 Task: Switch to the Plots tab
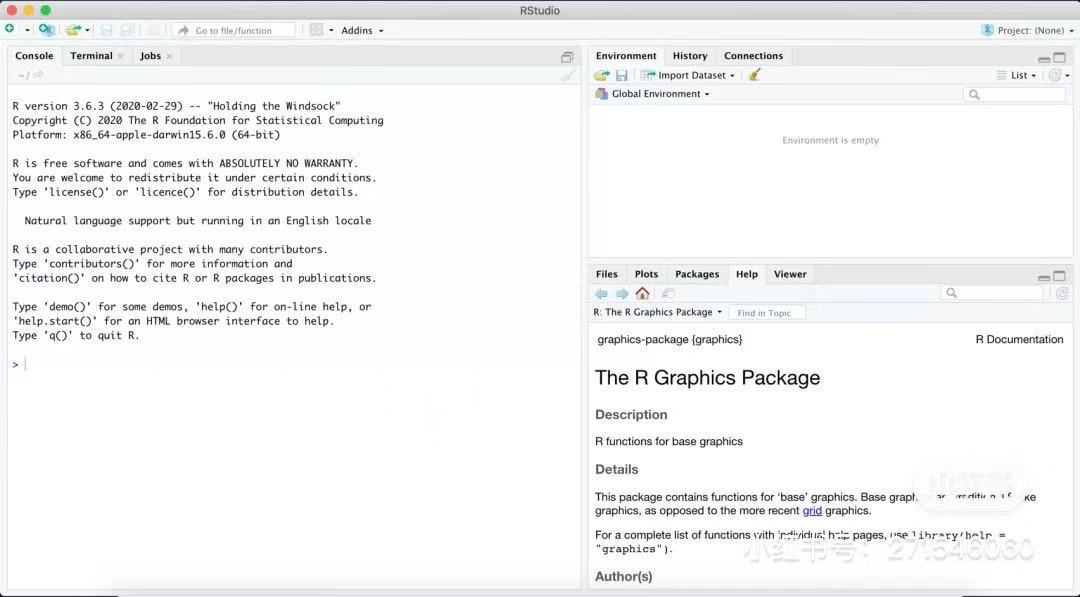coord(646,274)
